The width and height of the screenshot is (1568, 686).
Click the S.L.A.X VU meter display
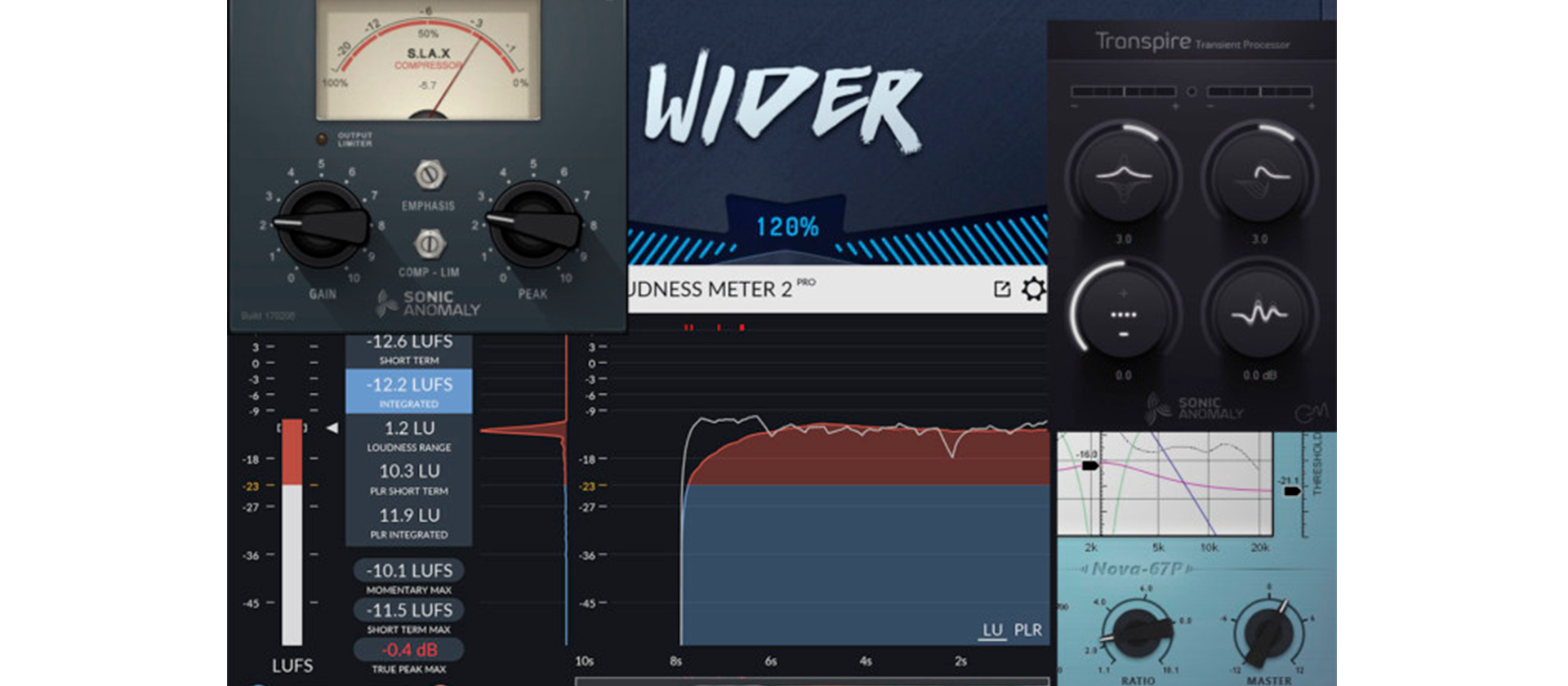click(428, 60)
